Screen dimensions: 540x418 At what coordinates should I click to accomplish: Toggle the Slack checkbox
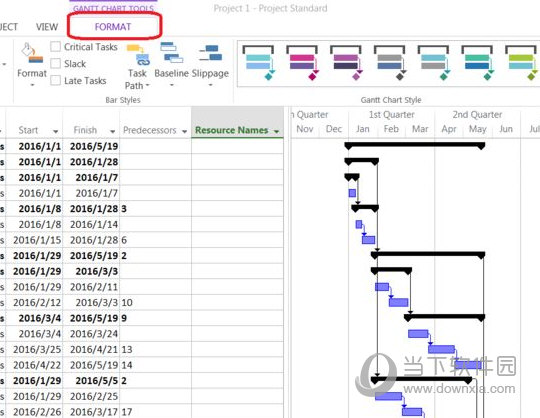coord(55,63)
